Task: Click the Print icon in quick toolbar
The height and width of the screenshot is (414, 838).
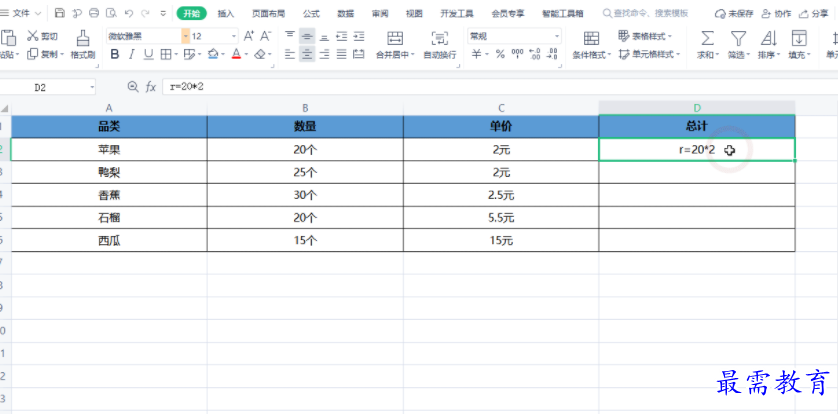Action: click(94, 13)
